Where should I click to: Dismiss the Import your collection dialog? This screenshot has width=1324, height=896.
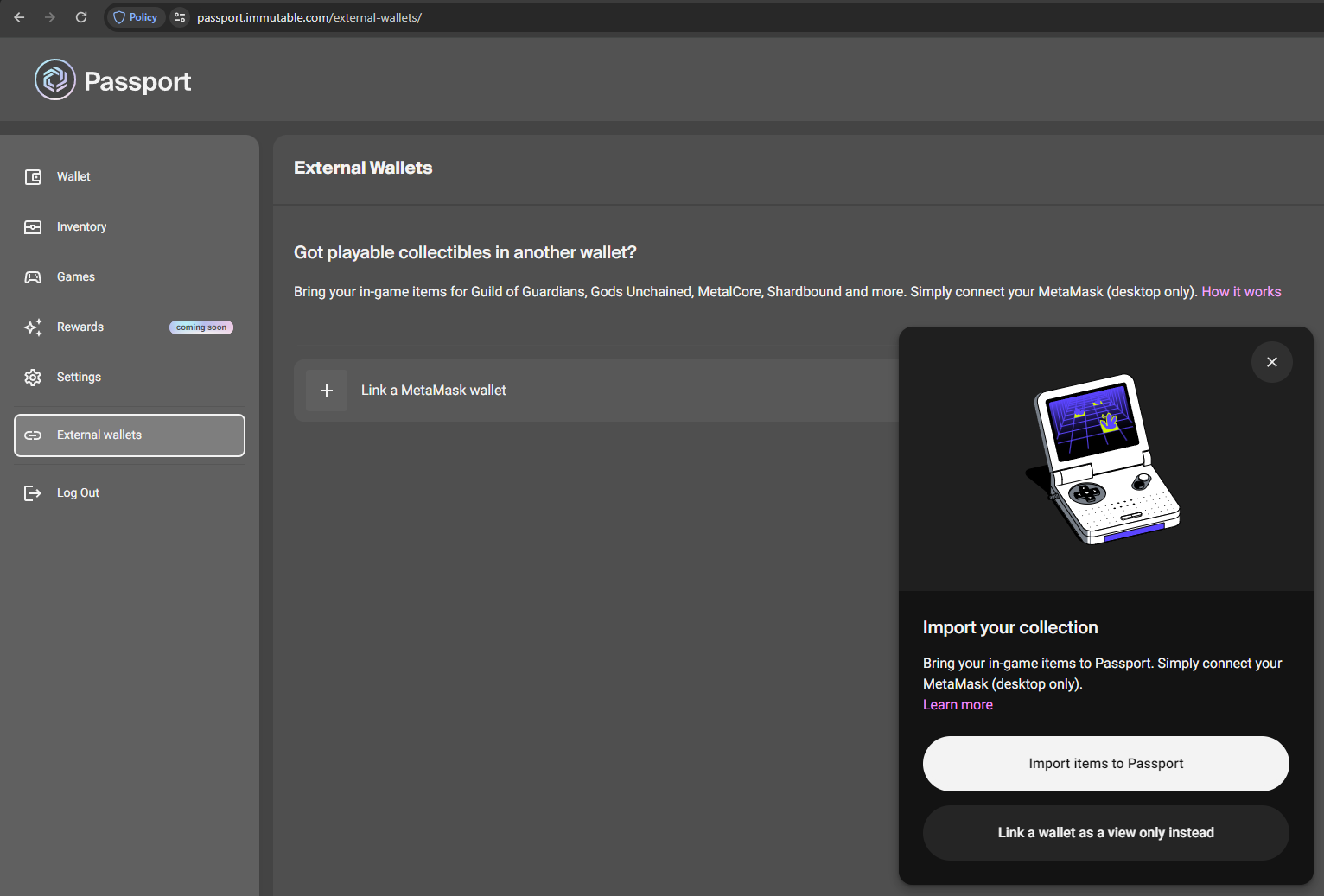[1271, 362]
